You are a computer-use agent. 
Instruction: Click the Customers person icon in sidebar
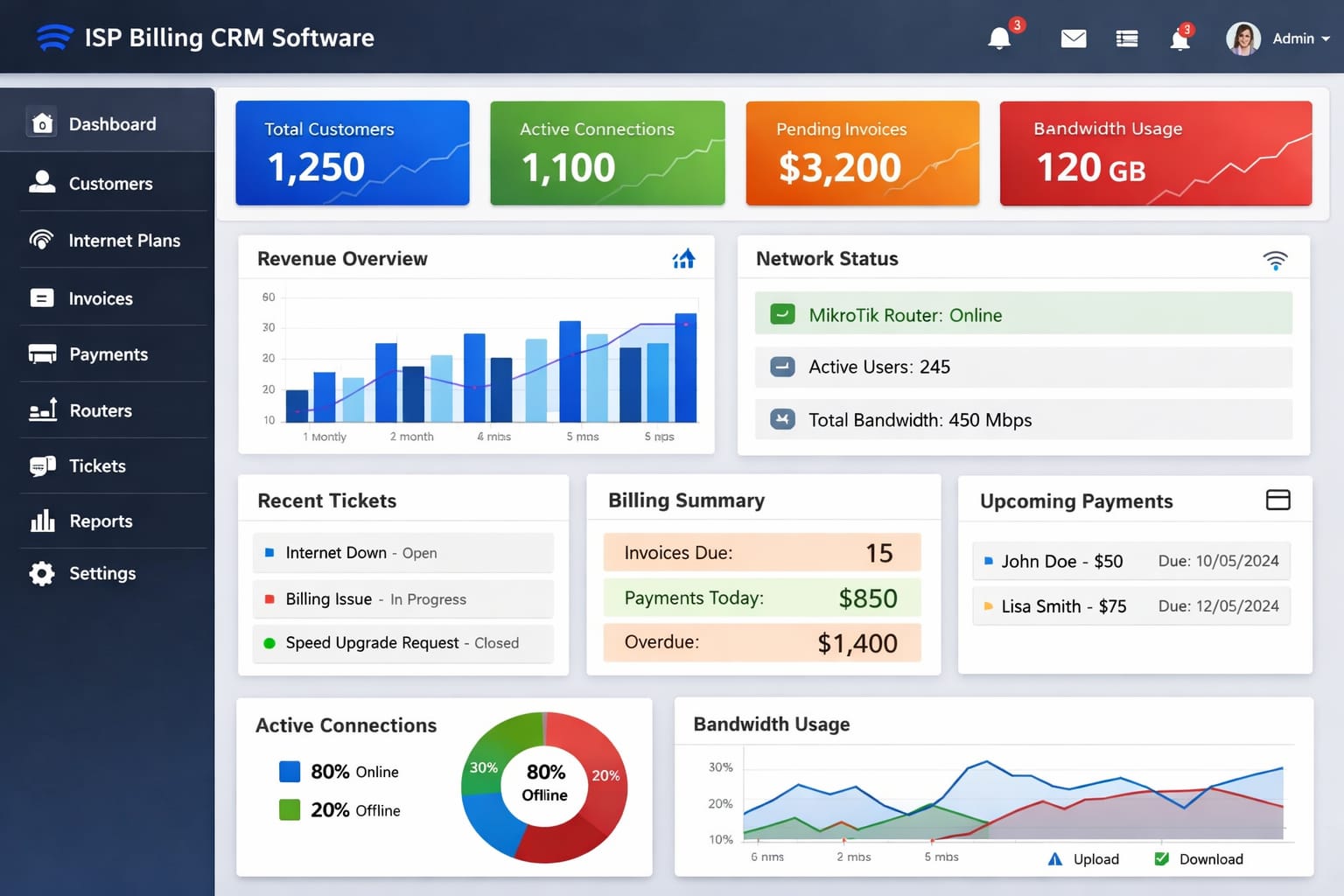tap(42, 182)
